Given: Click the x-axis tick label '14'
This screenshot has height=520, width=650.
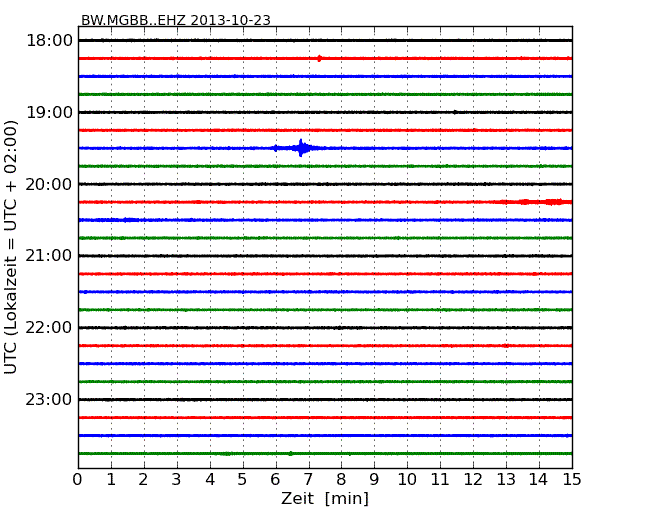Looking at the screenshot, I should [538, 480].
